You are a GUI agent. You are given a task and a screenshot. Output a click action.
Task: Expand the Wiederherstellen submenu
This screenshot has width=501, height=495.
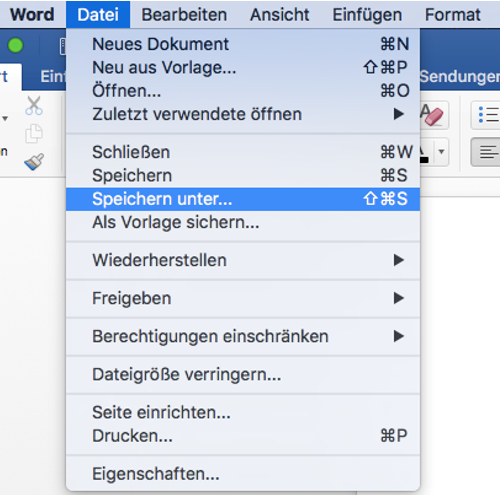pyautogui.click(x=243, y=260)
